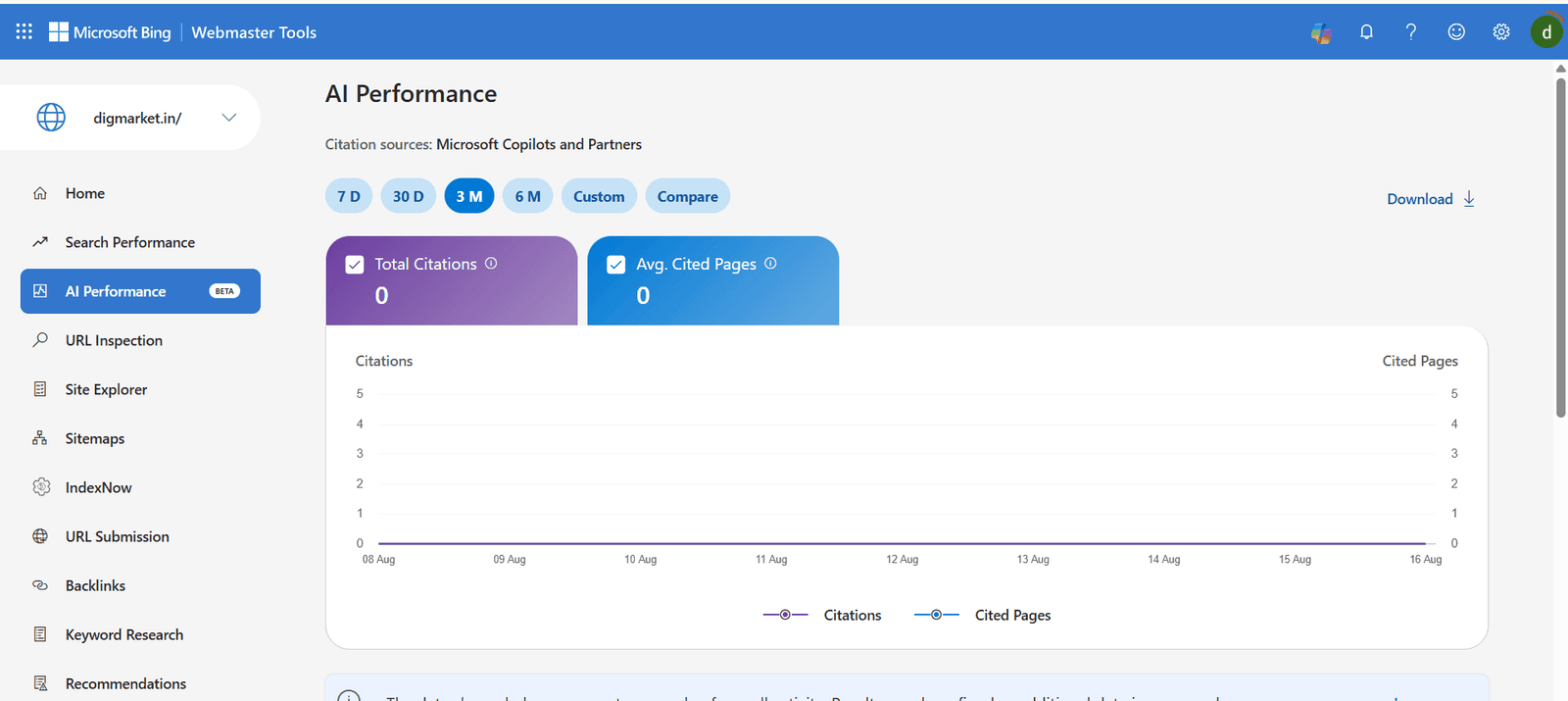The image size is (1568, 701).
Task: Click the '16 Aug' axis label
Action: coord(1426,560)
